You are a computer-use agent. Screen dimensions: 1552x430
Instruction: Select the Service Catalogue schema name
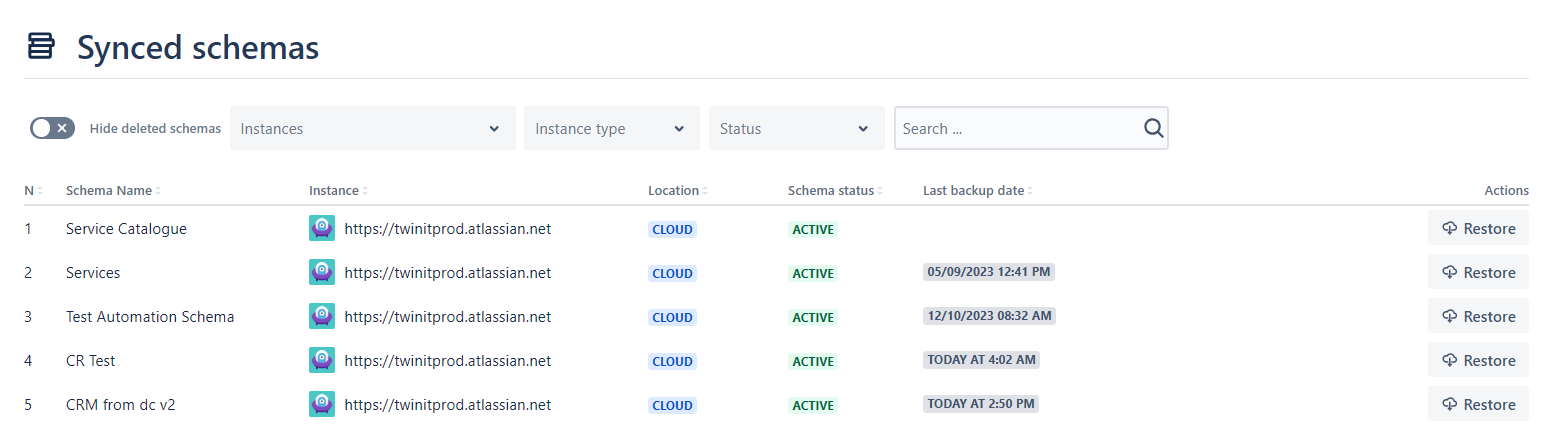point(126,229)
